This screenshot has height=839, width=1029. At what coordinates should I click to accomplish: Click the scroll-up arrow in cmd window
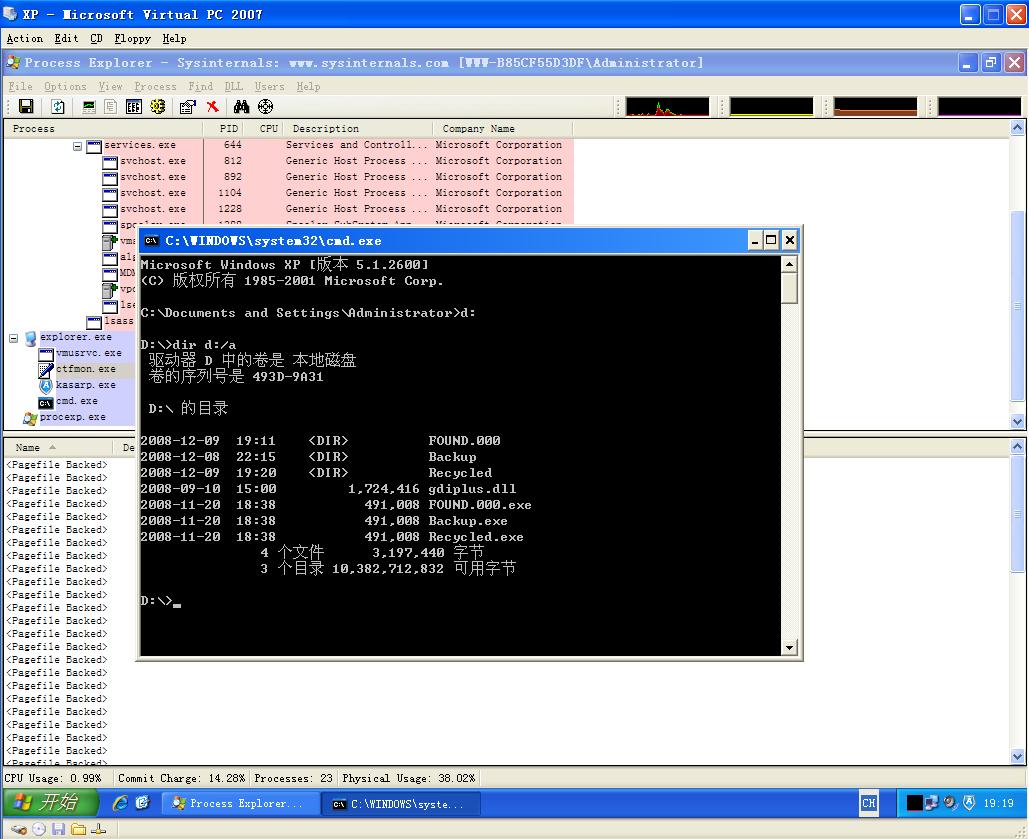(x=789, y=264)
